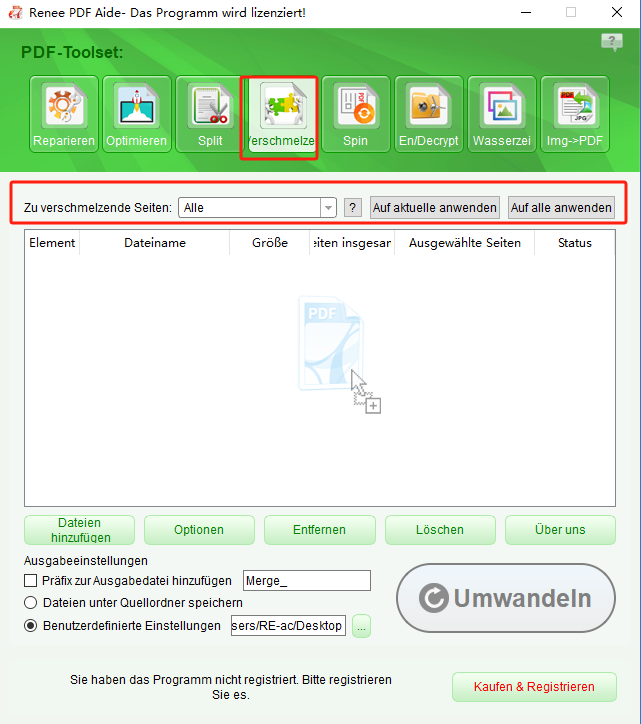This screenshot has height=724, width=641.
Task: Open help speech bubble icon
Action: click(612, 42)
